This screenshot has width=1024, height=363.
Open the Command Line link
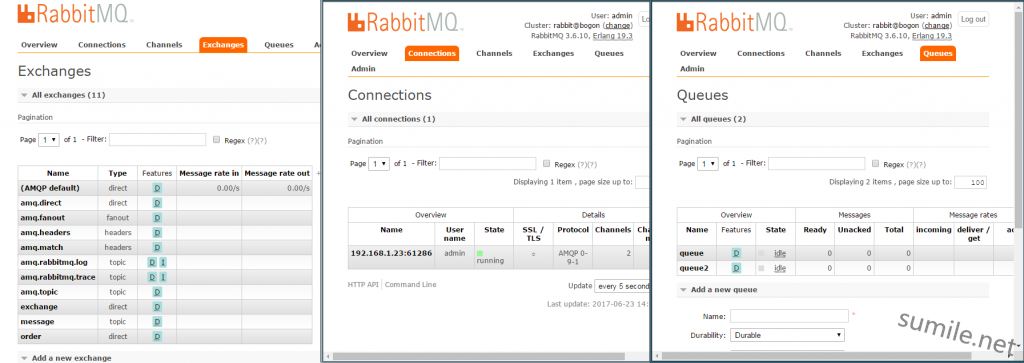(x=410, y=285)
